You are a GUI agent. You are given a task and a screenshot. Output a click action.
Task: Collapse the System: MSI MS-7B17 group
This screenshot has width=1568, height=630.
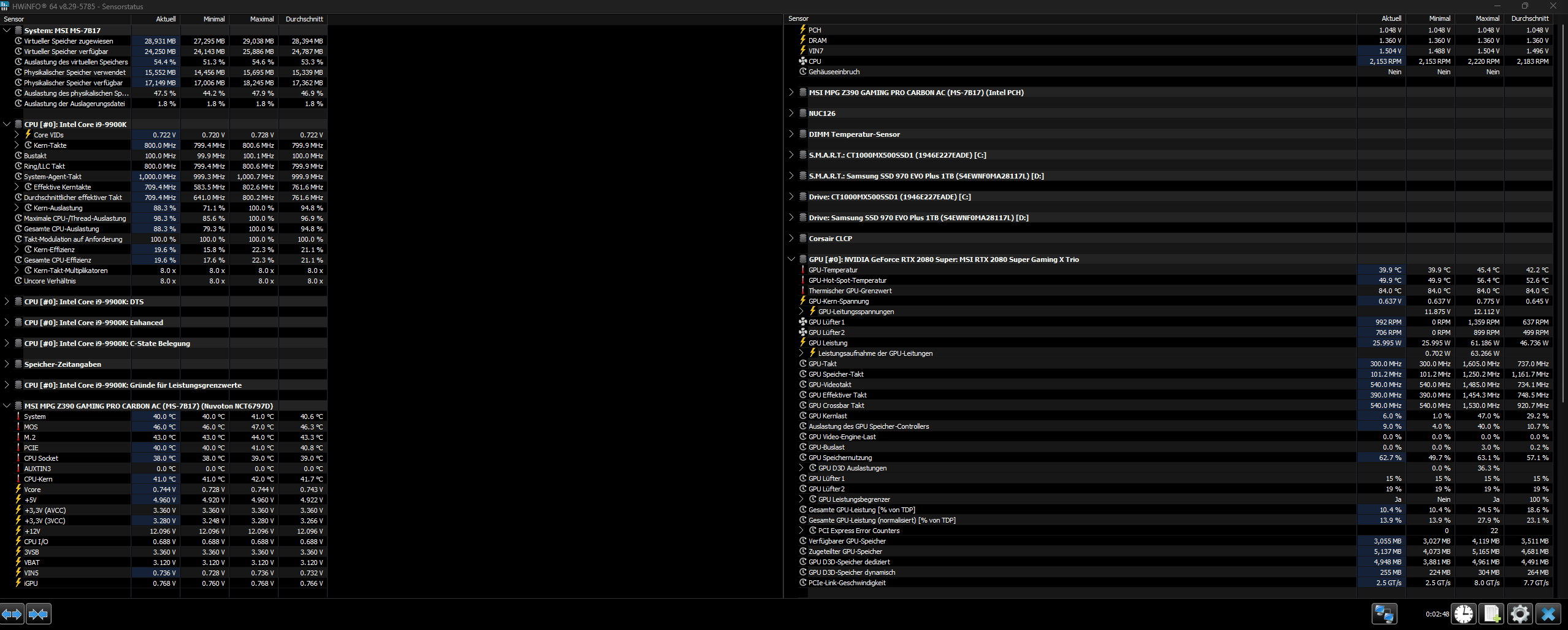point(7,30)
